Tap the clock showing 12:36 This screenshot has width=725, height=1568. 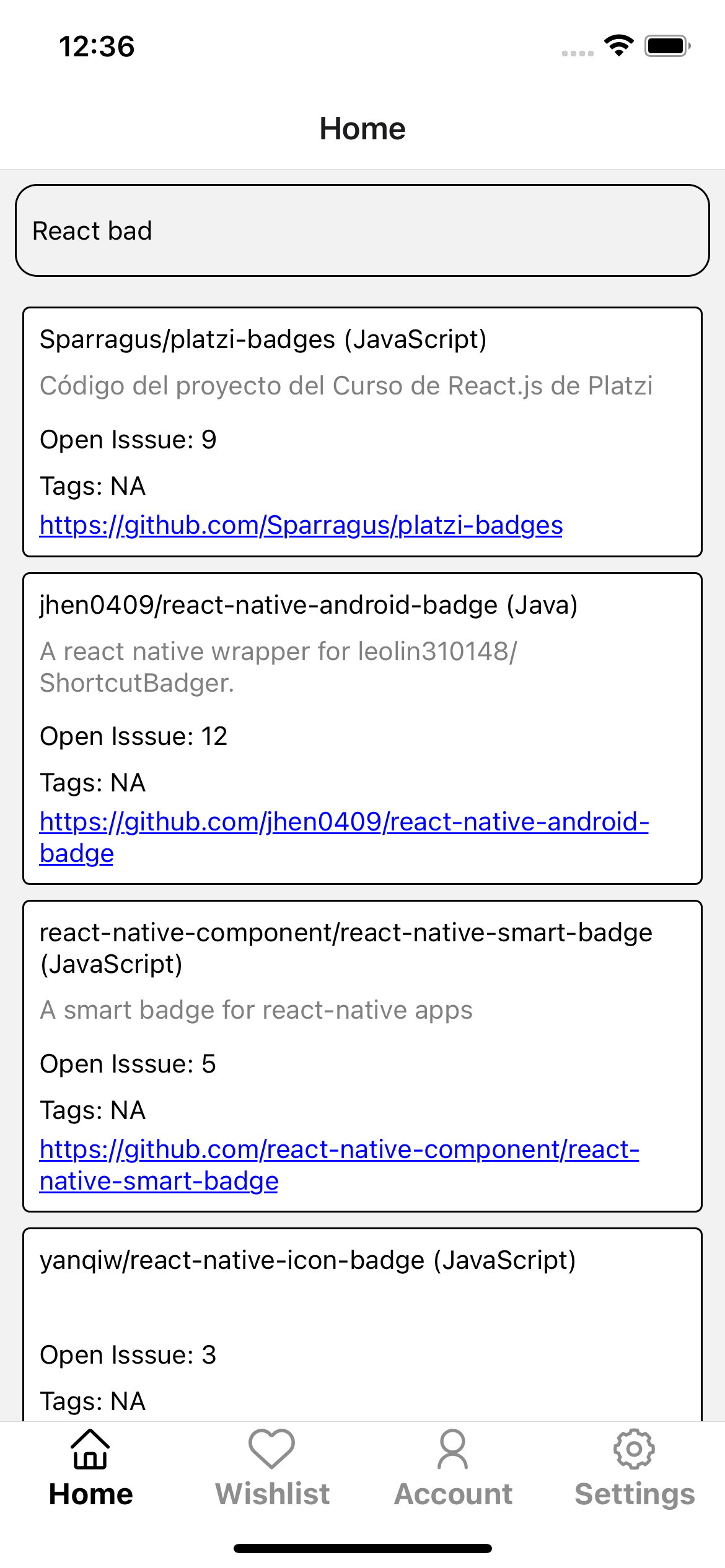[x=97, y=45]
